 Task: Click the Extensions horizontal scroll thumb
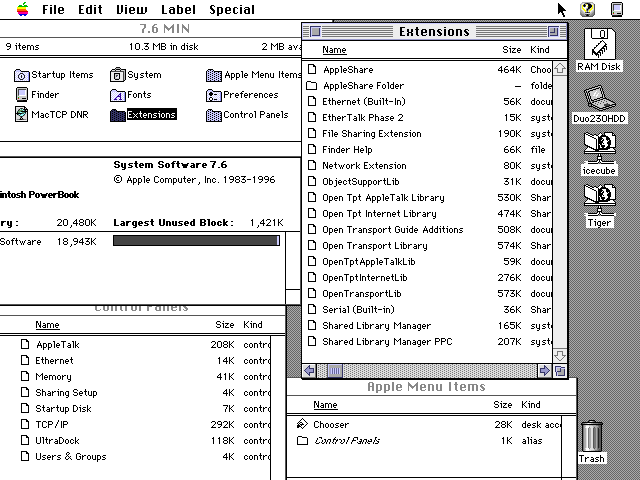335,371
